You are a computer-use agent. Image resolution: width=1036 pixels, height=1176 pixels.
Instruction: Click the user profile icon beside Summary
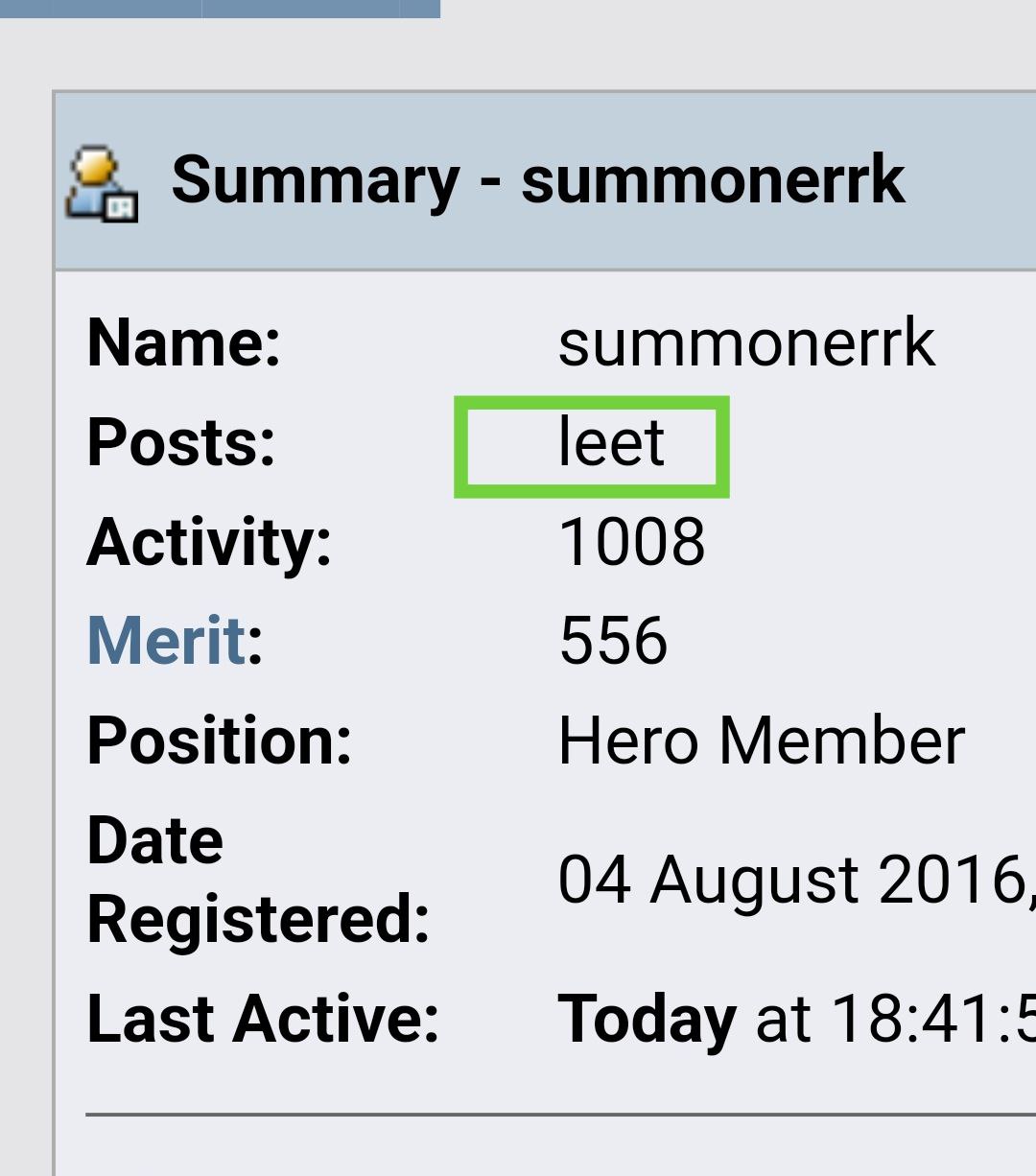pyautogui.click(x=102, y=183)
